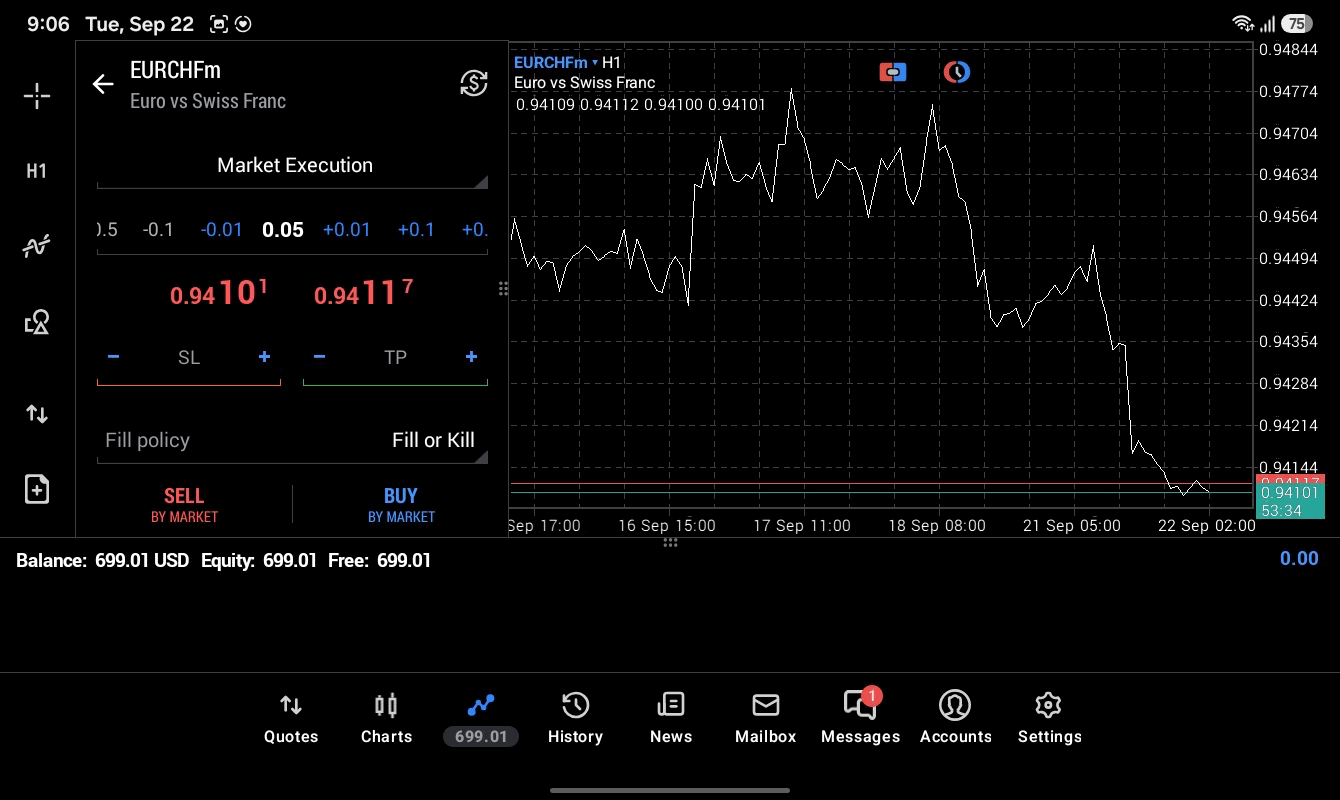1340x800 pixels.
Task: Tap the vertical panel divider handle
Action: pyautogui.click(x=503, y=289)
